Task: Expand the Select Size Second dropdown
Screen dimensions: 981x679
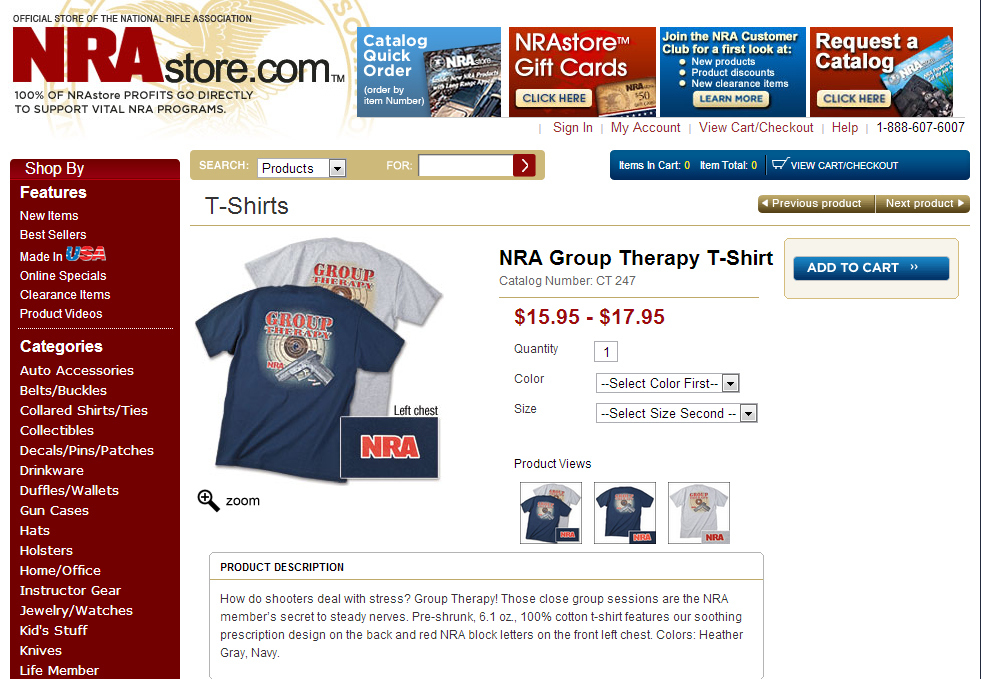Action: click(676, 413)
